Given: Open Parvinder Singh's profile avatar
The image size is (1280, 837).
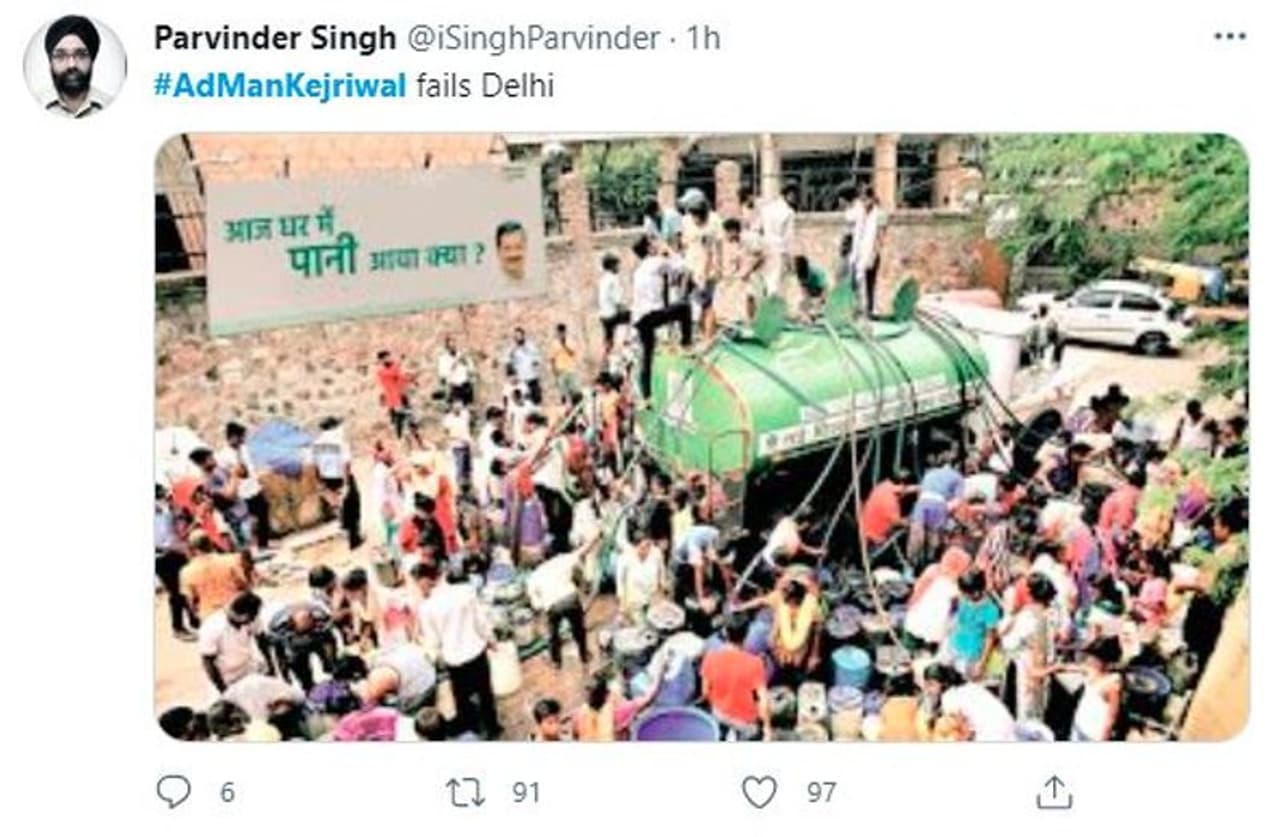Looking at the screenshot, I should tap(75, 66).
